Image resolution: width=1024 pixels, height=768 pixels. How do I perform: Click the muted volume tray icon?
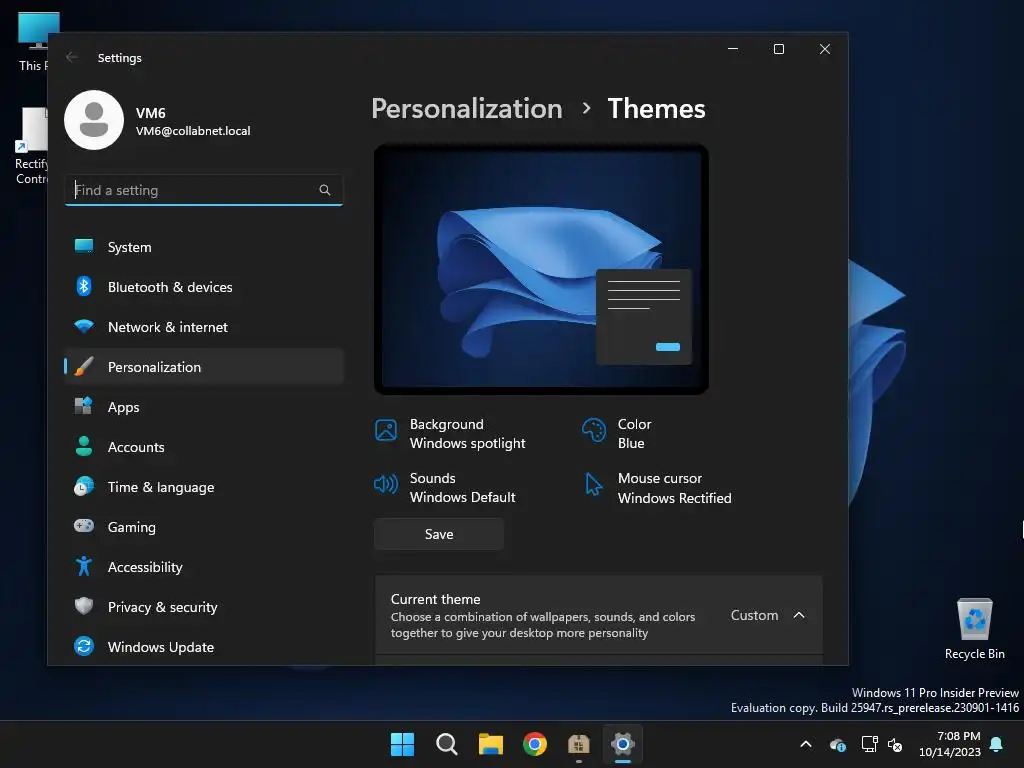(895, 744)
